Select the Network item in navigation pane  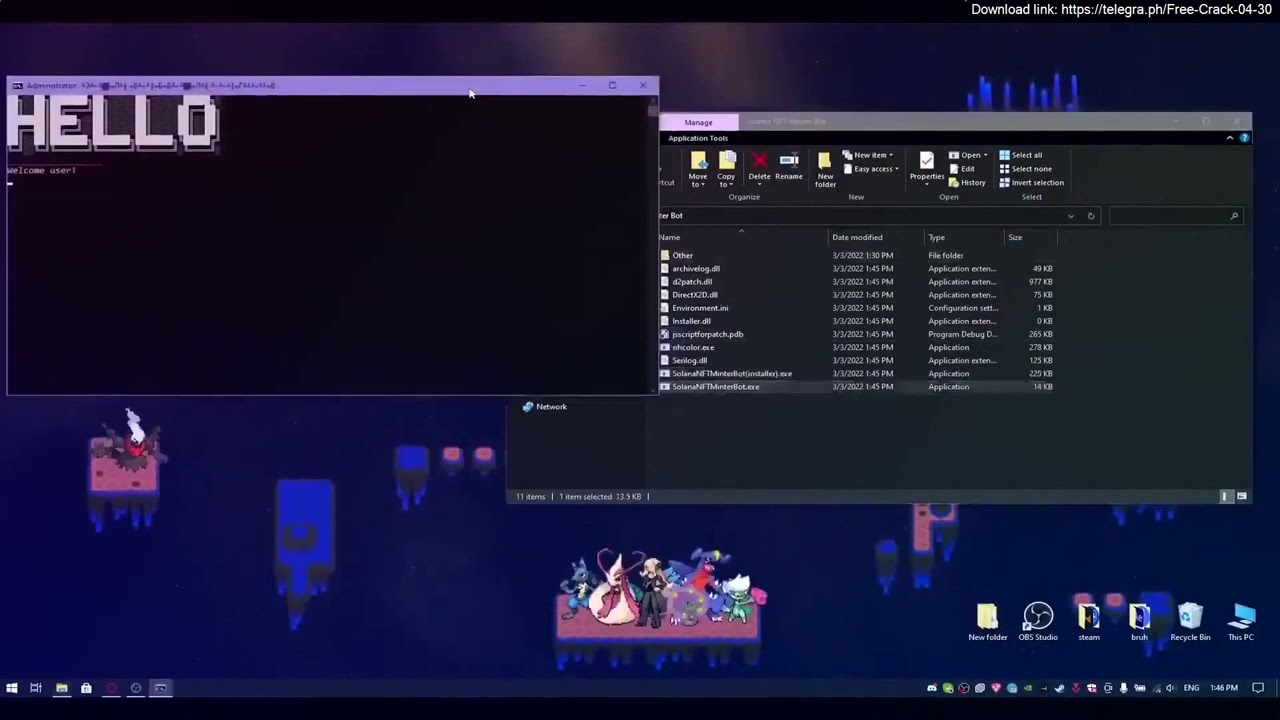[545, 407]
